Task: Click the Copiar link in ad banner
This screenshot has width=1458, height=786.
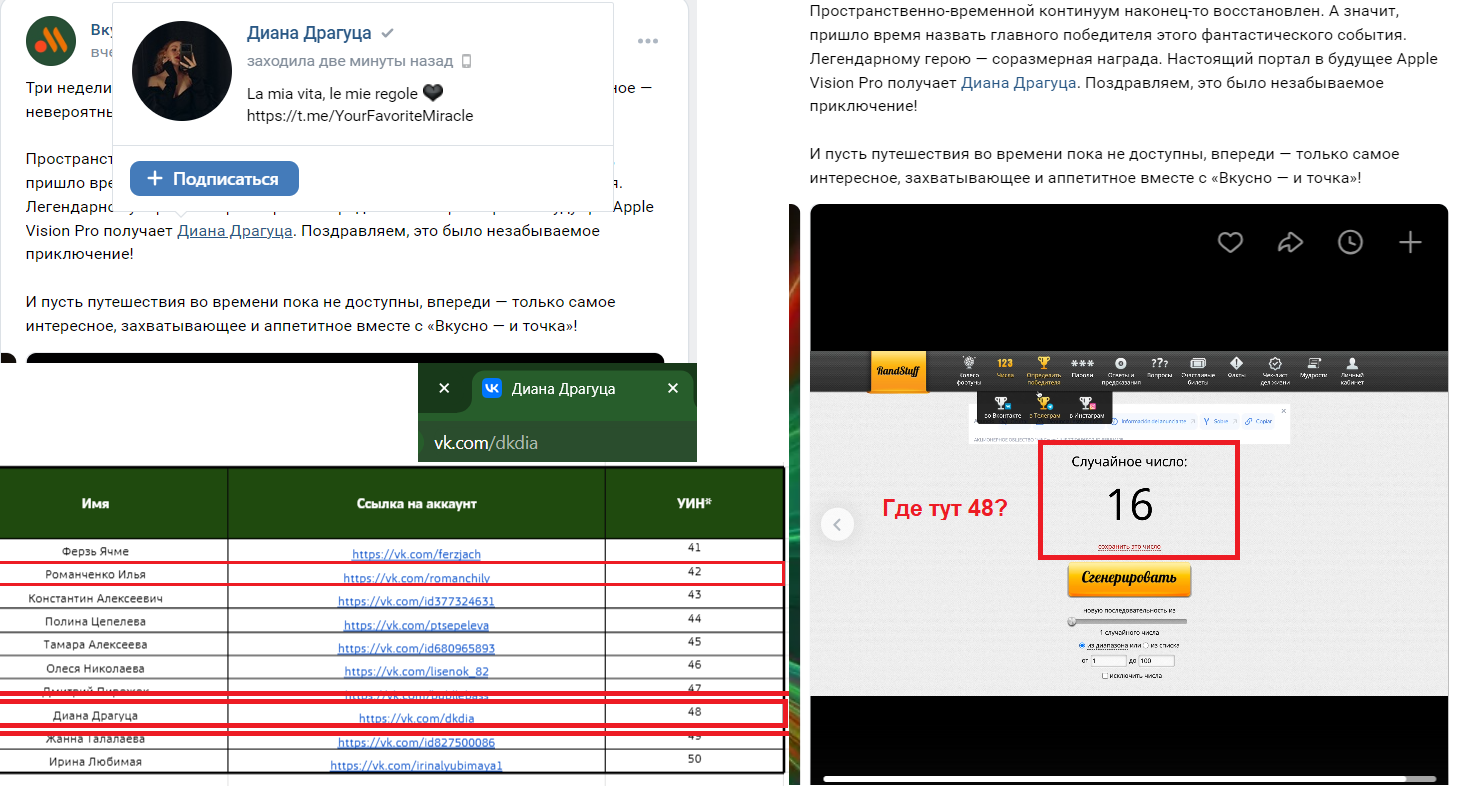Action: [1258, 421]
